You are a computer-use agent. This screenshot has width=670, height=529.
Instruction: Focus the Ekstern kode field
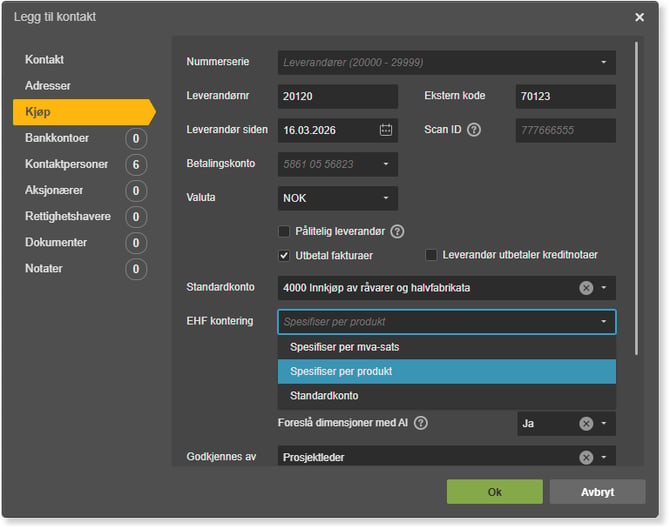[x=565, y=96]
